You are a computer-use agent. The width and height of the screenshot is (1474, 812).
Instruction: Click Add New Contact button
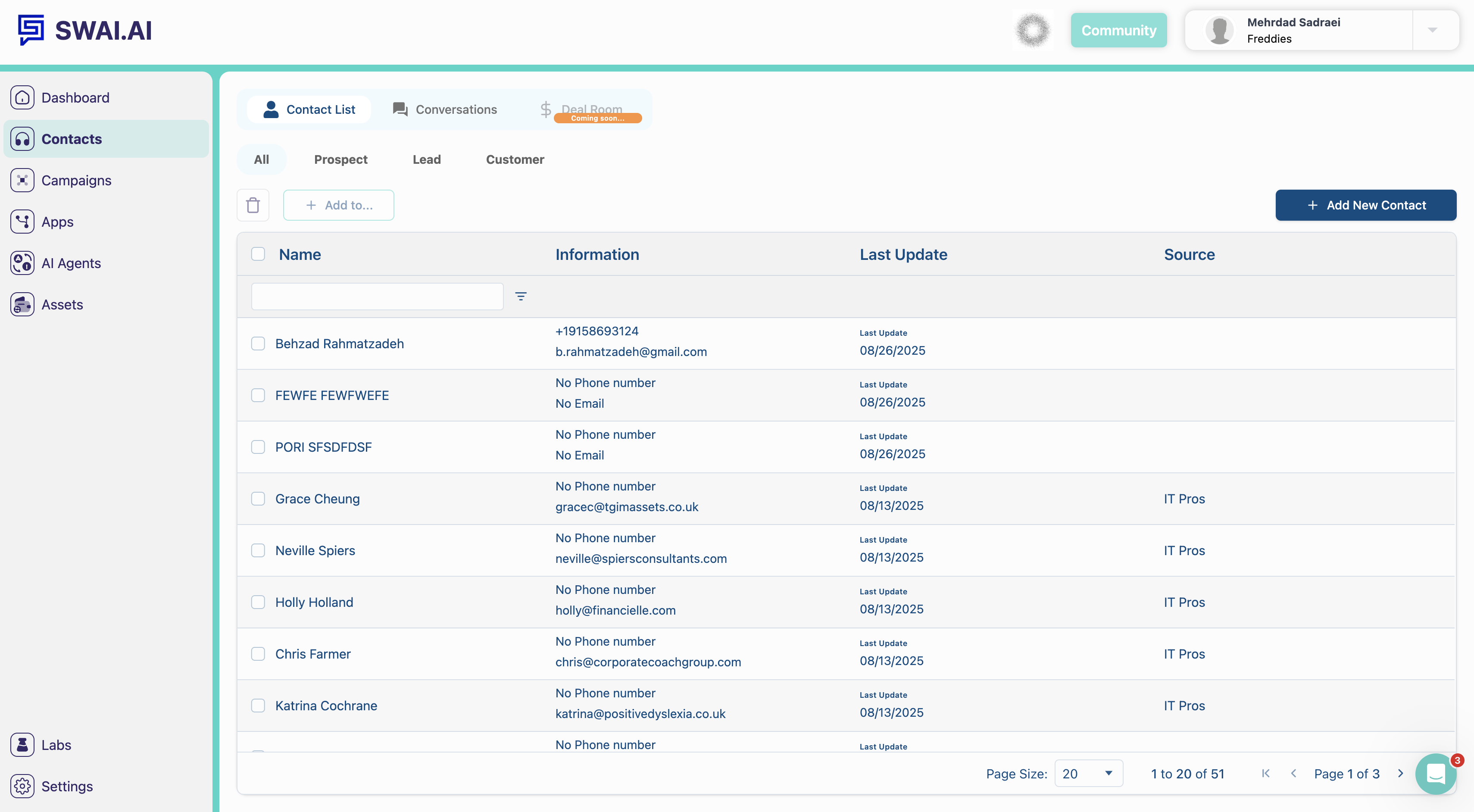(x=1366, y=205)
